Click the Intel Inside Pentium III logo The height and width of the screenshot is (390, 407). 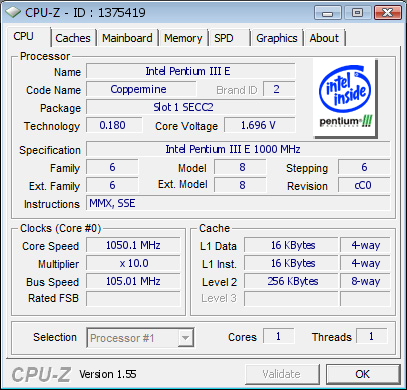coord(345,98)
